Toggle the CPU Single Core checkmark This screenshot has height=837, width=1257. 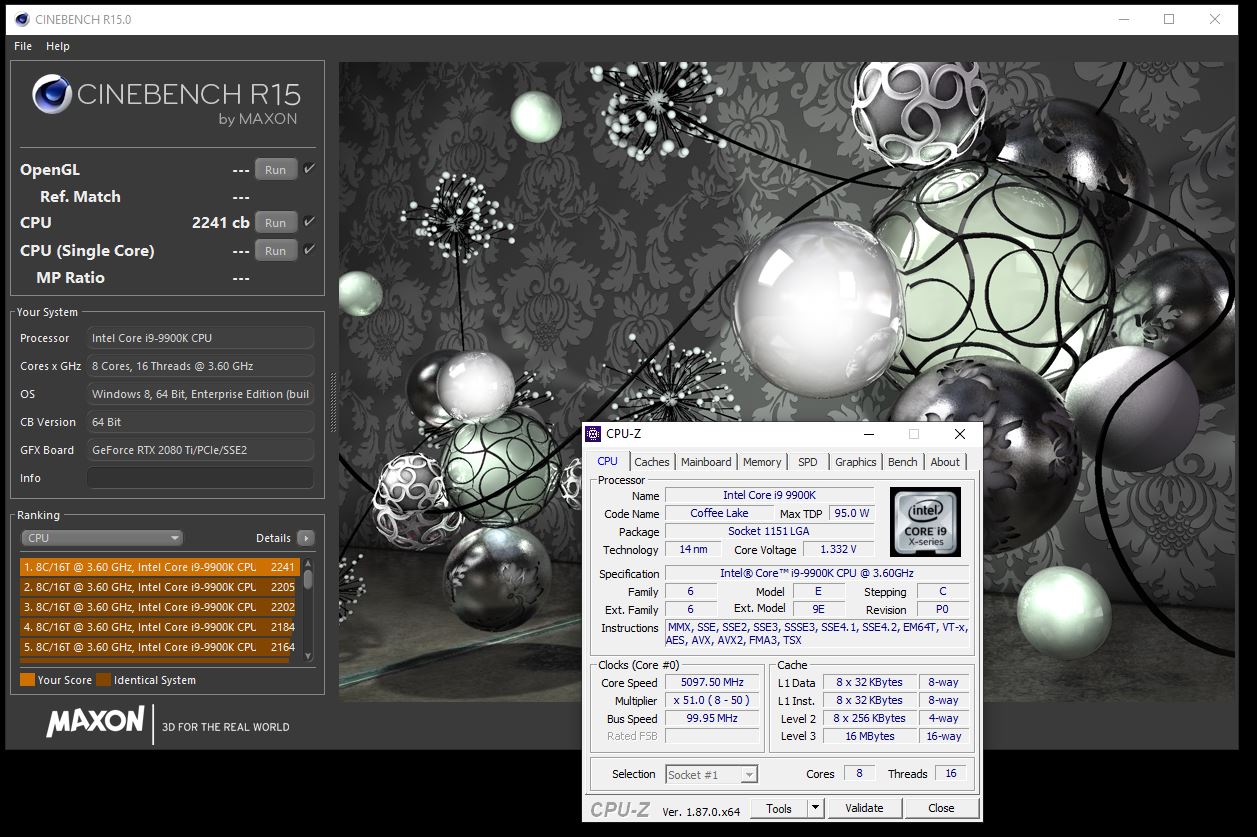[309, 250]
